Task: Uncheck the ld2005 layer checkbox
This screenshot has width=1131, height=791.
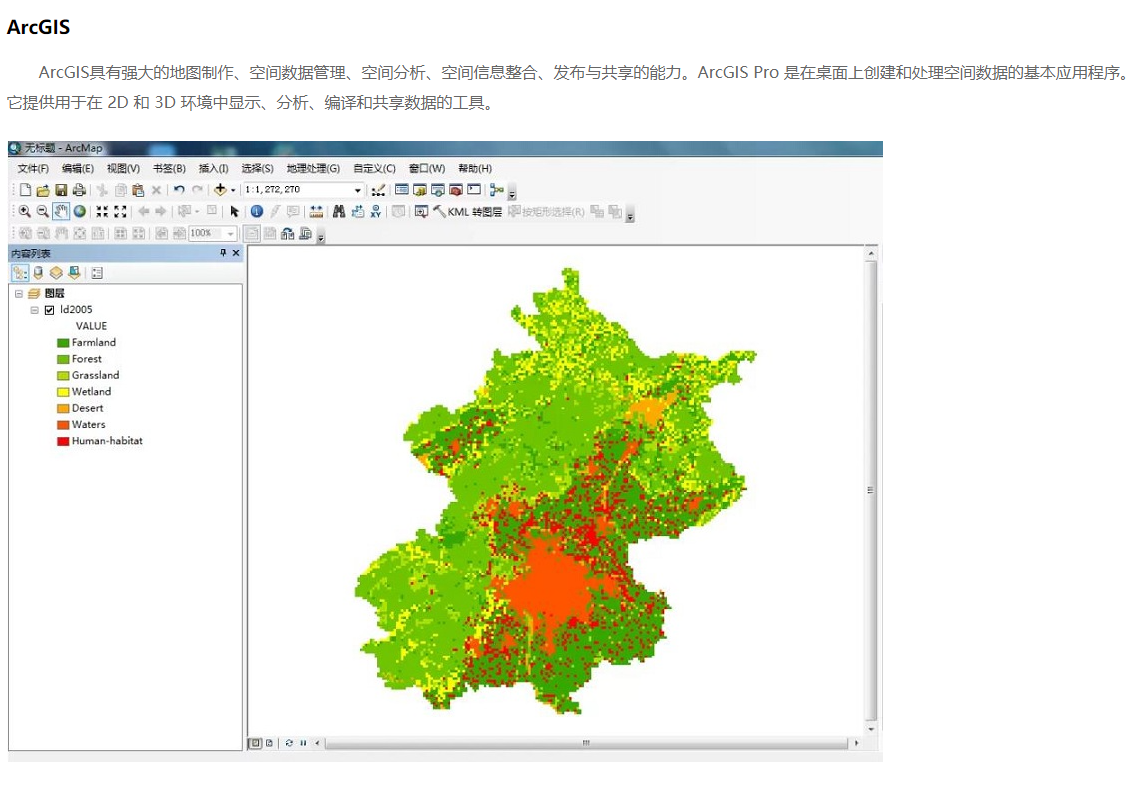Action: coord(49,310)
